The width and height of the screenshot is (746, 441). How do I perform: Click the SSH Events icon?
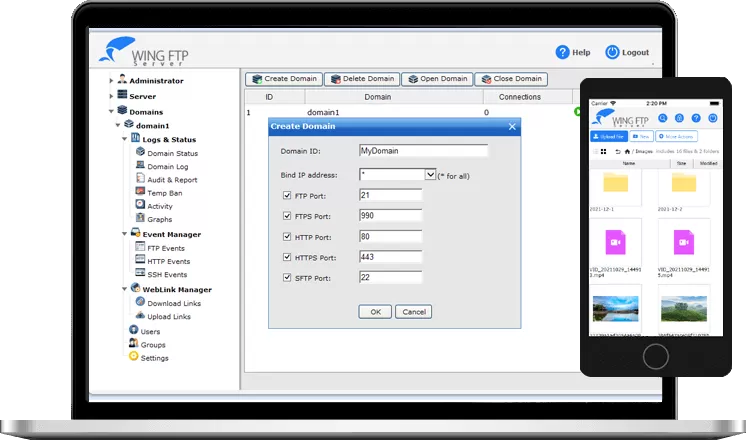(x=140, y=273)
